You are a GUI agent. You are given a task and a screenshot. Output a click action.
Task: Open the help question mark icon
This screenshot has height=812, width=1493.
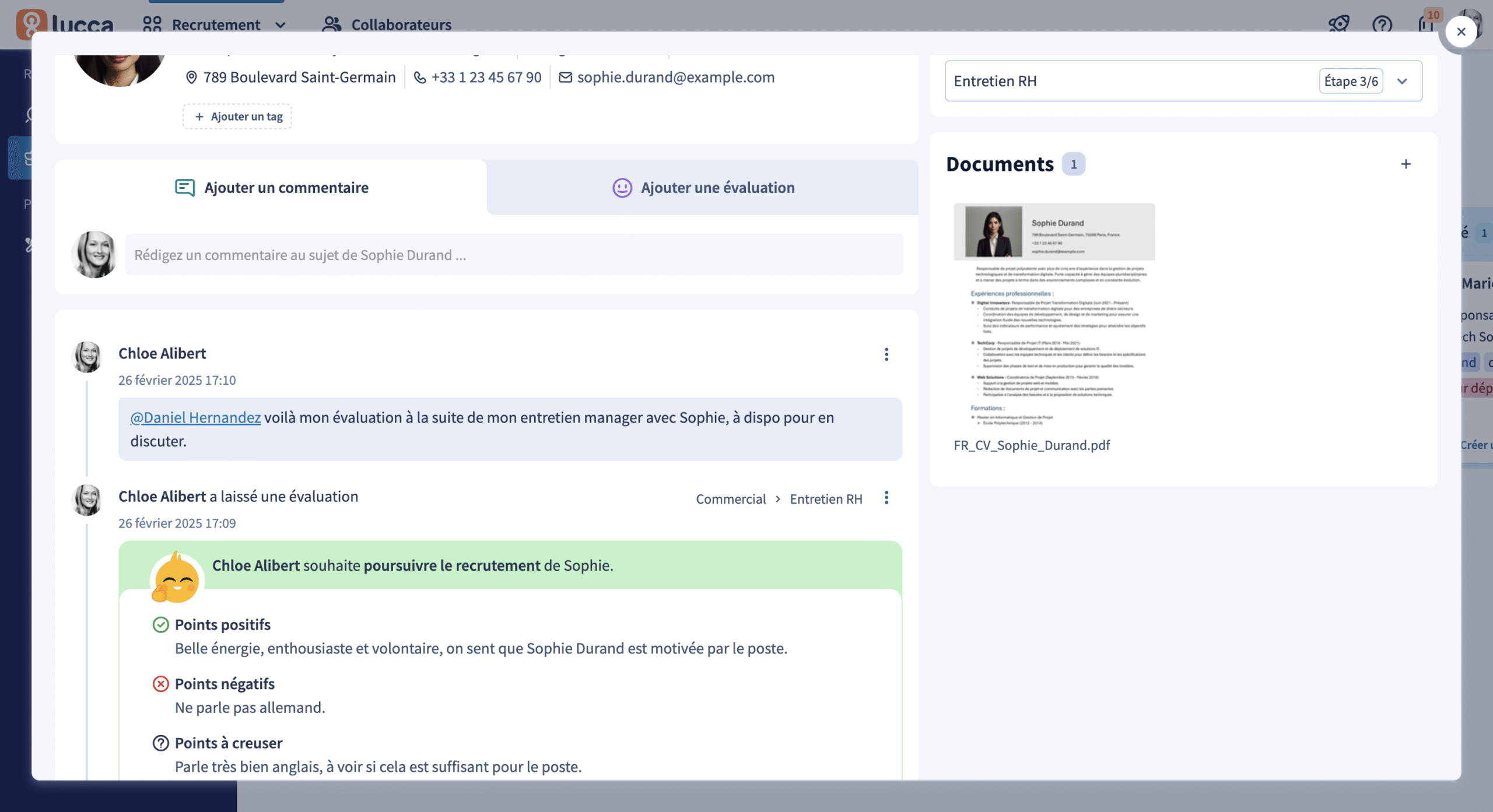coord(1382,24)
